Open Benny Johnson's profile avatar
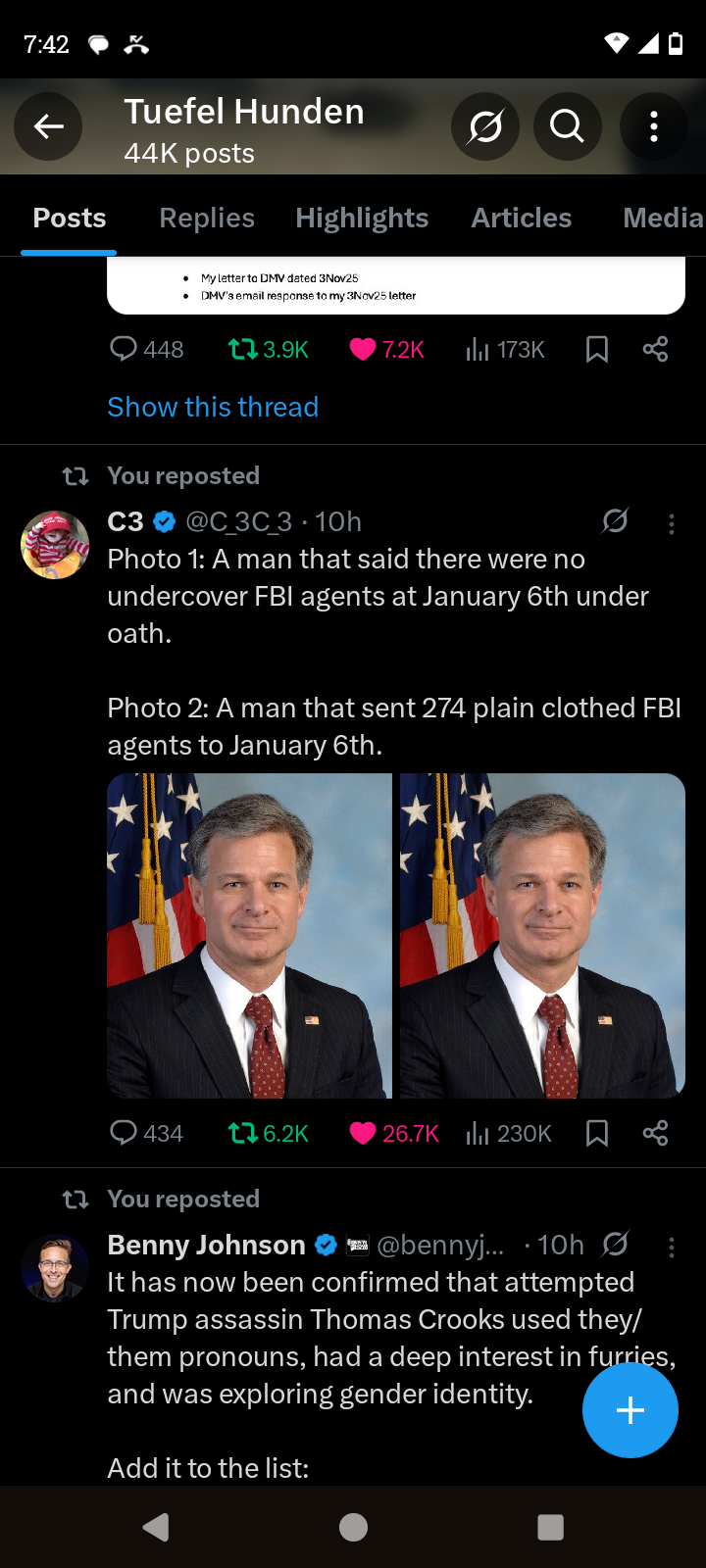 [x=55, y=1268]
